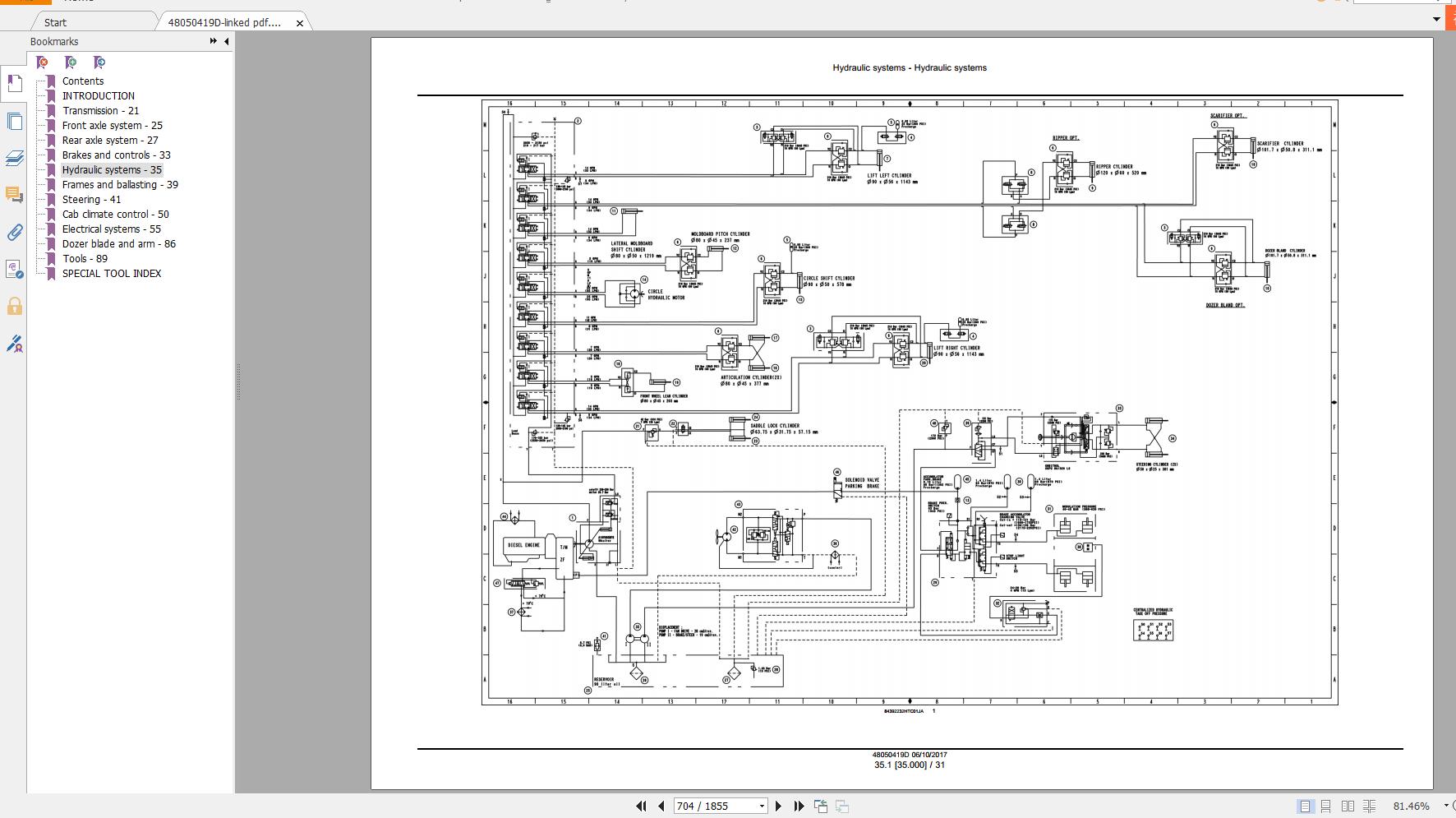Screen dimensions: 1456x818
Task: Go forward to the next view
Action: [842, 806]
